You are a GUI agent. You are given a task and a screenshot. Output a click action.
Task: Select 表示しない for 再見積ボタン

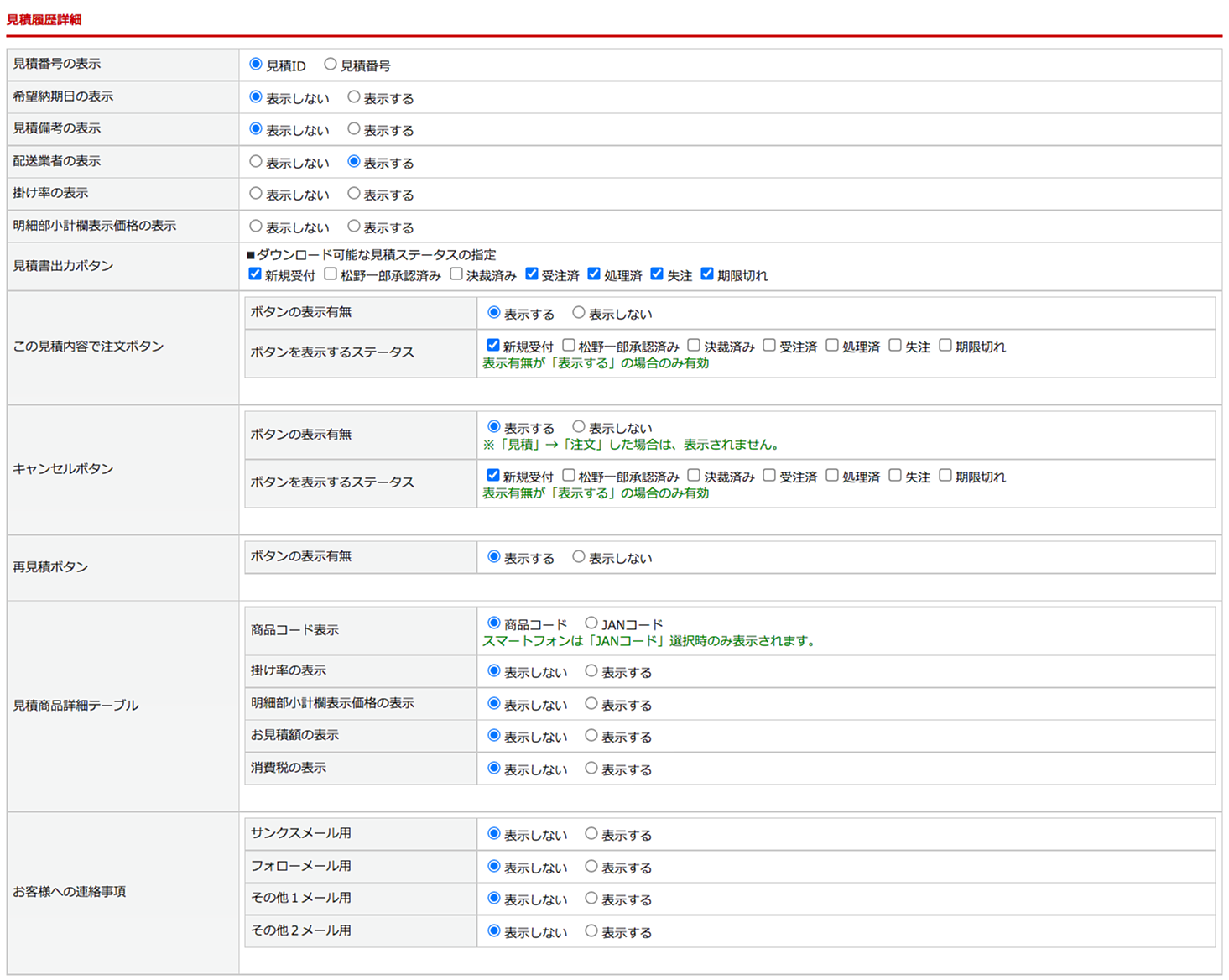click(x=579, y=557)
